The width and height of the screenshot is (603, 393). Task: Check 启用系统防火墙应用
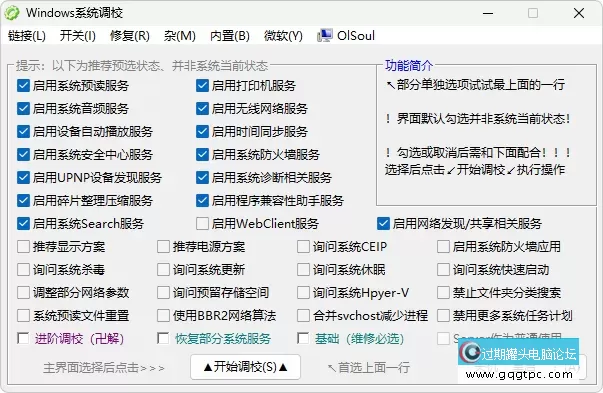pyautogui.click(x=443, y=246)
